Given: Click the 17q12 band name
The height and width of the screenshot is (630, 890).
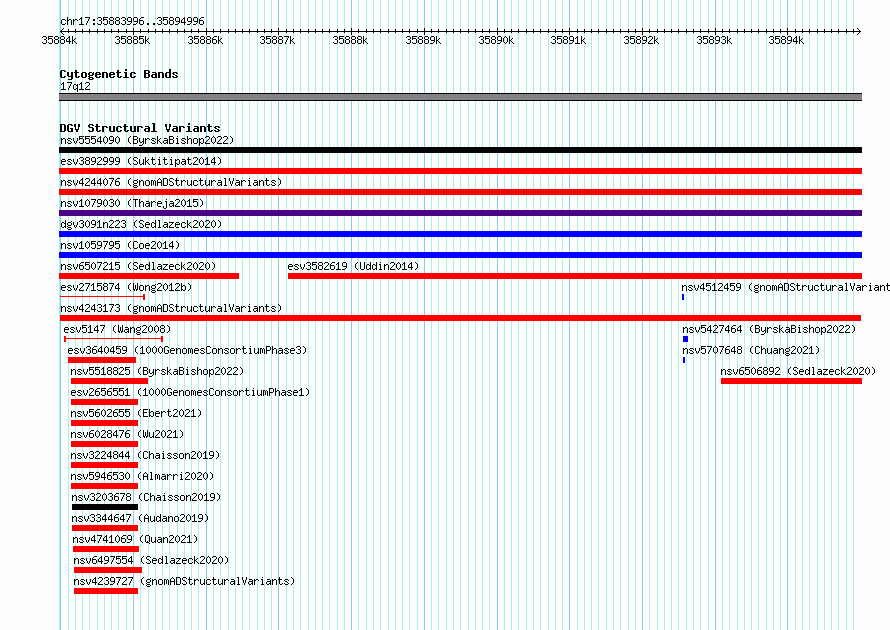Looking at the screenshot, I should coord(75,86).
